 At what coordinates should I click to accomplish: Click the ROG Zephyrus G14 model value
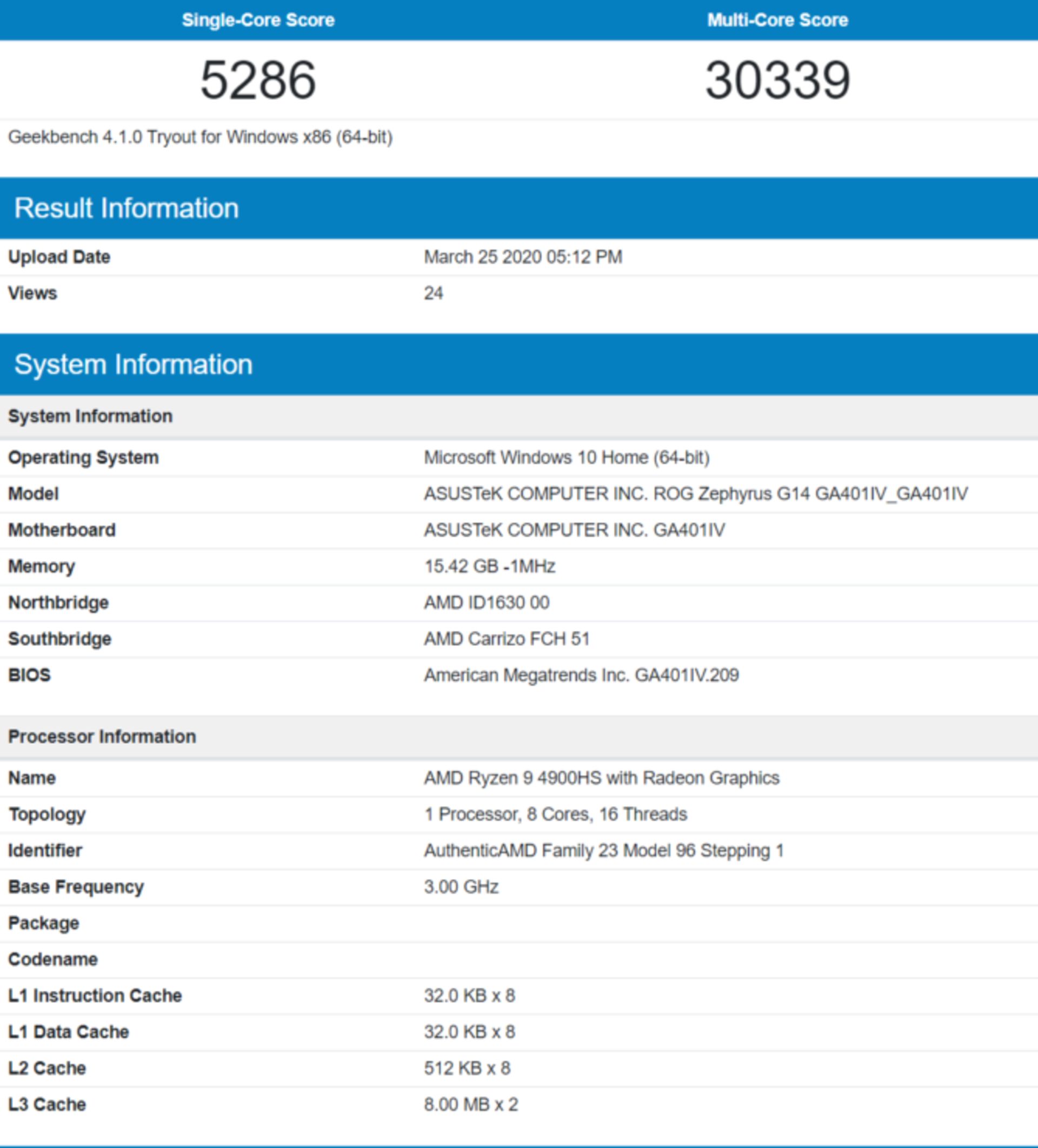click(x=695, y=493)
